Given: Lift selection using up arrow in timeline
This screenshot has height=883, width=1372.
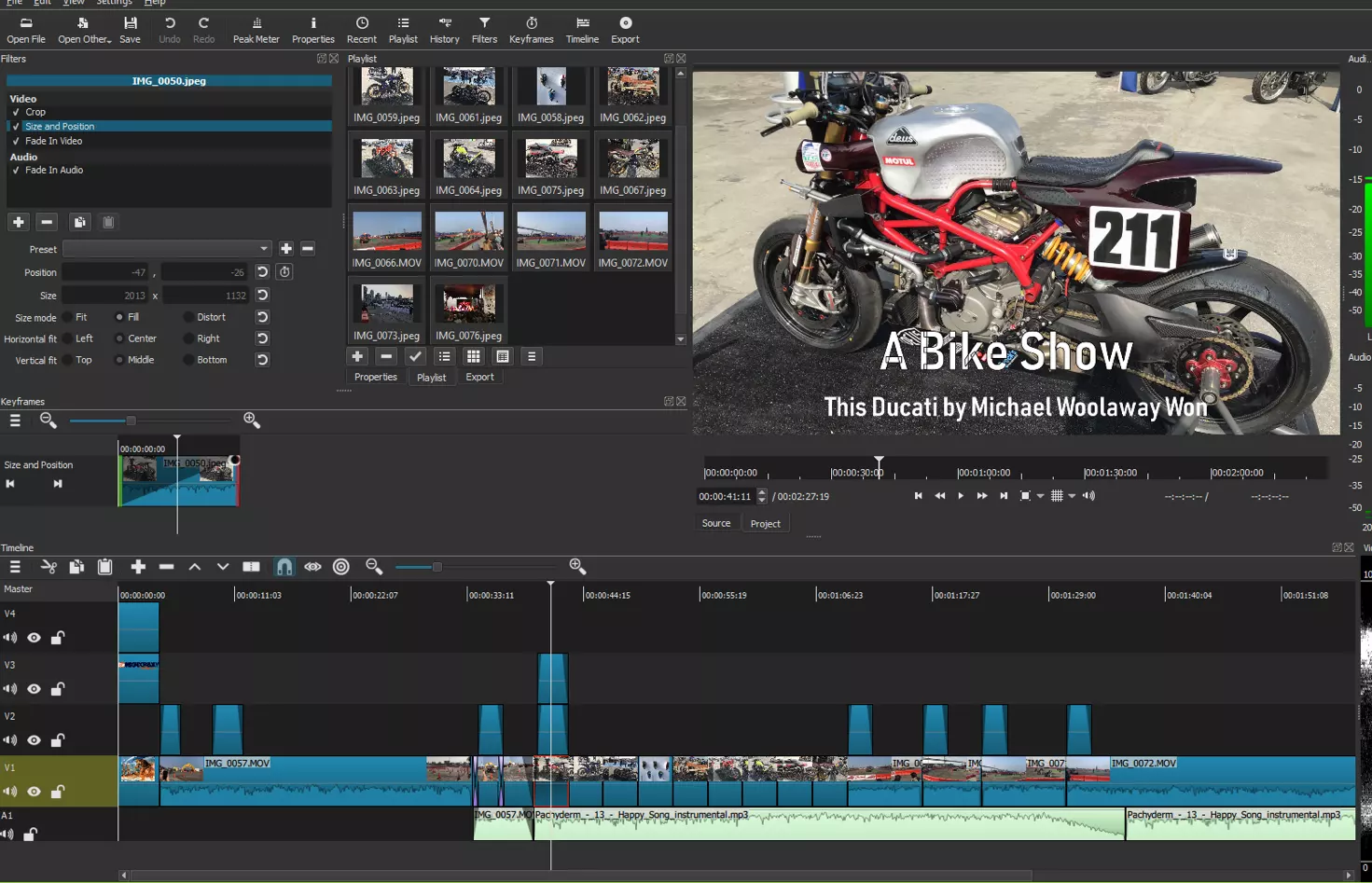Looking at the screenshot, I should tap(195, 567).
